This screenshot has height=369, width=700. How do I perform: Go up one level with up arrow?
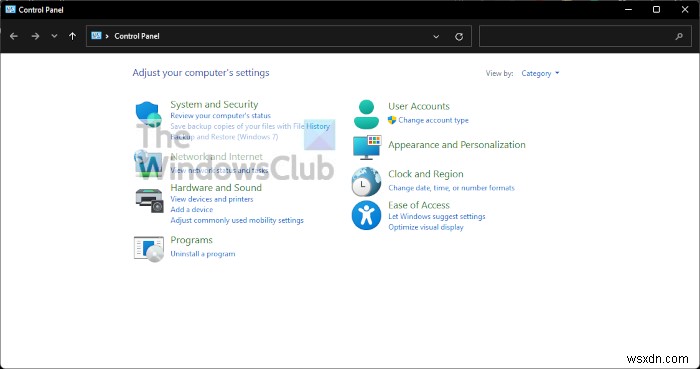coord(73,36)
